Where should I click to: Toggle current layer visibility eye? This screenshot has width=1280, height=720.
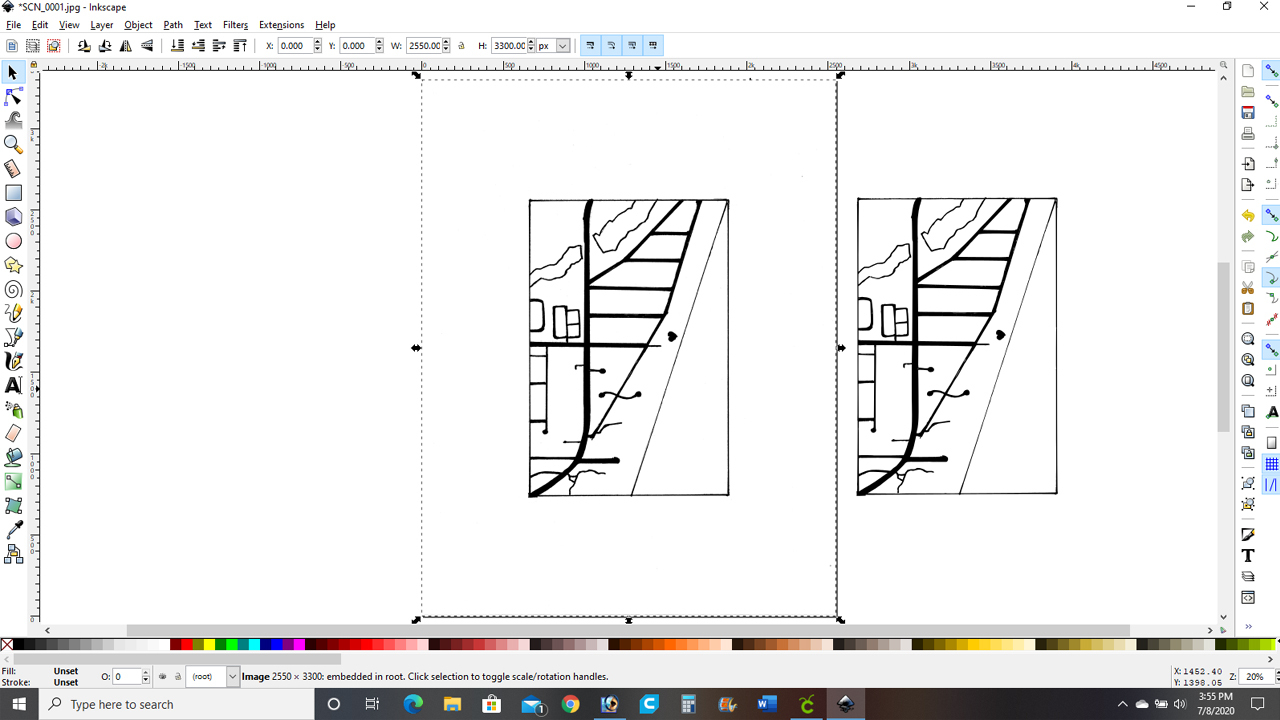click(x=163, y=677)
